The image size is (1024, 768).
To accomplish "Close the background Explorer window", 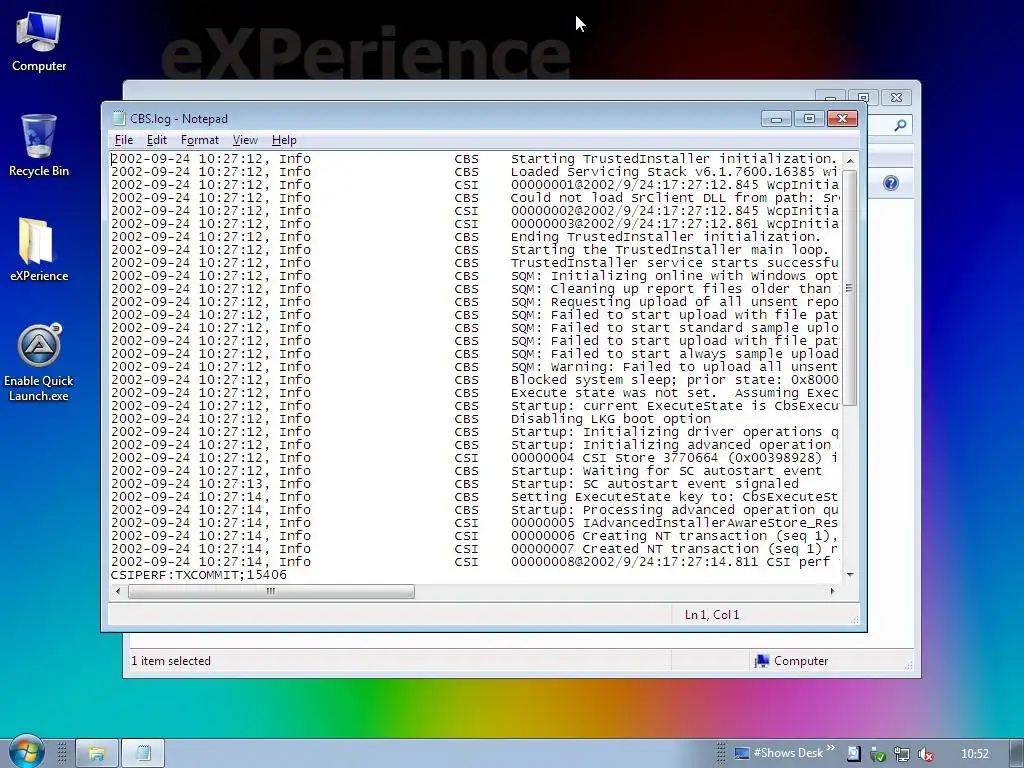I will tap(897, 97).
